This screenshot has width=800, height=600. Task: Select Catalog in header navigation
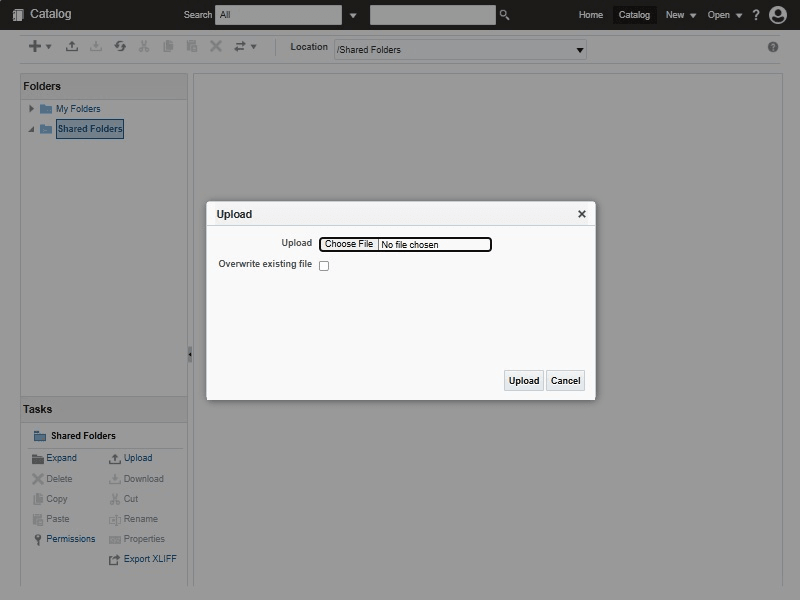coord(634,15)
